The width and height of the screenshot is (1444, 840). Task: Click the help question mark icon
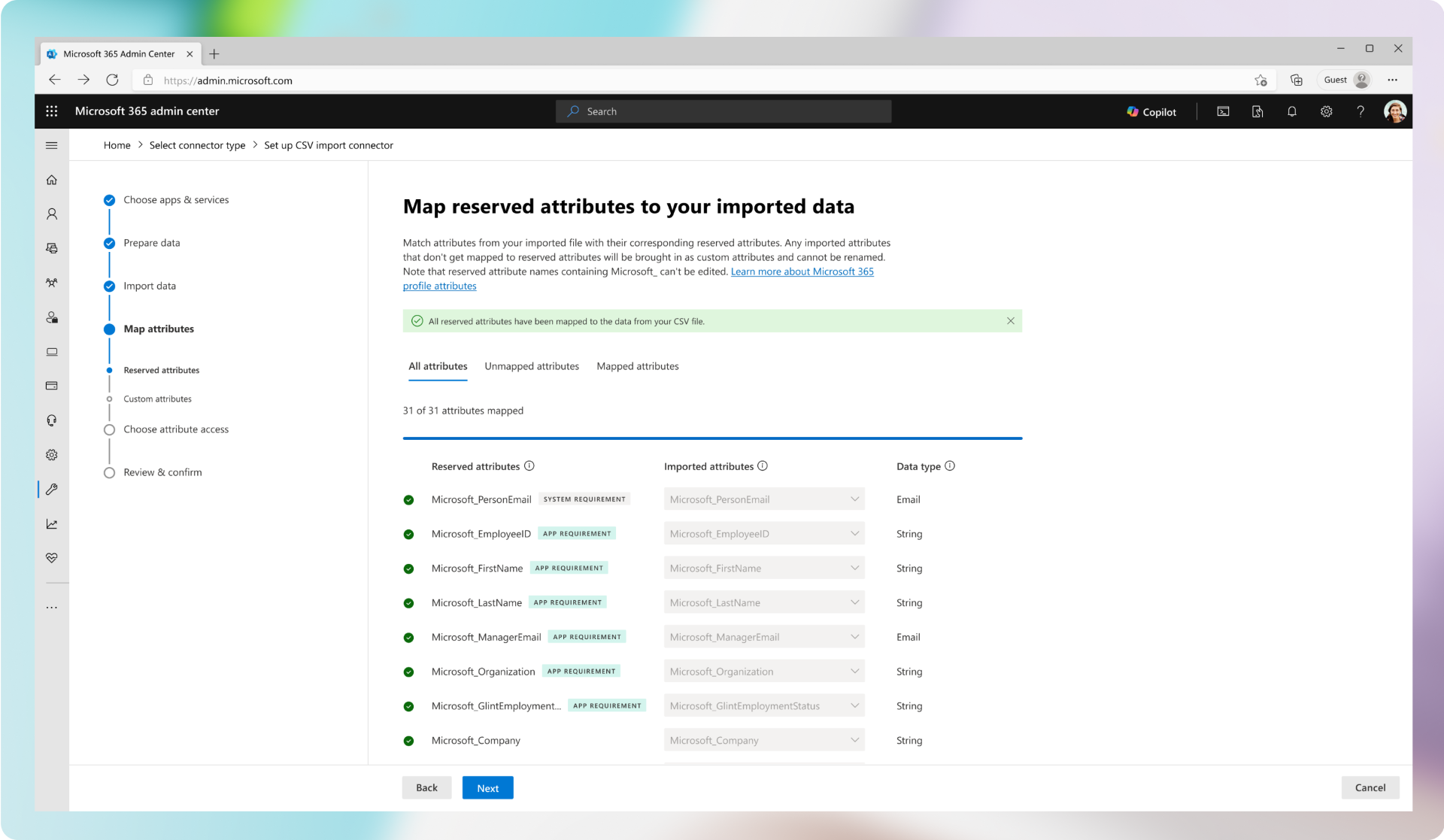[1360, 111]
